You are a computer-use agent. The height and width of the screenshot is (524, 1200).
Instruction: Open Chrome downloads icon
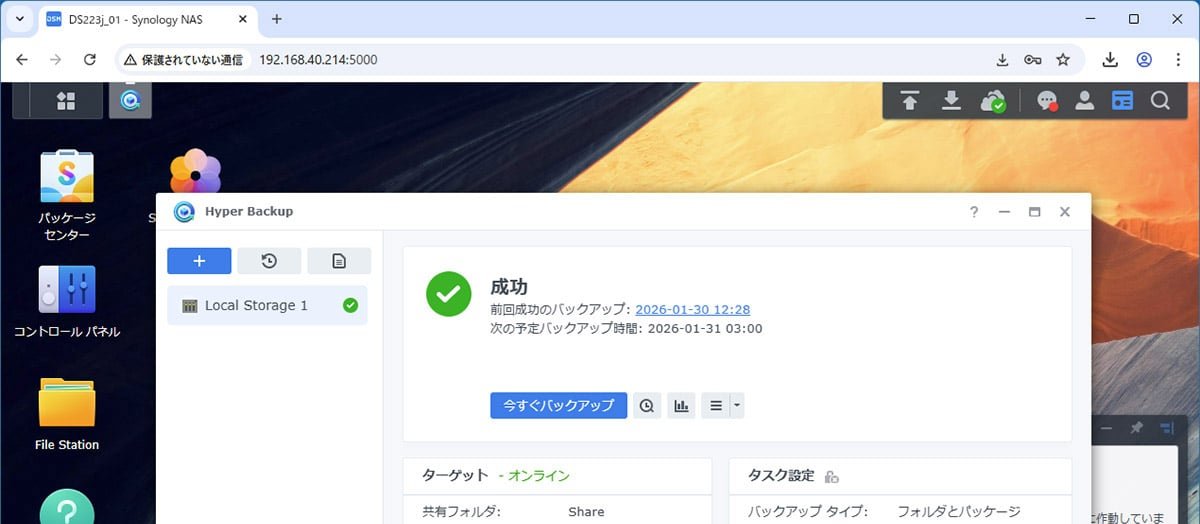coord(1110,60)
